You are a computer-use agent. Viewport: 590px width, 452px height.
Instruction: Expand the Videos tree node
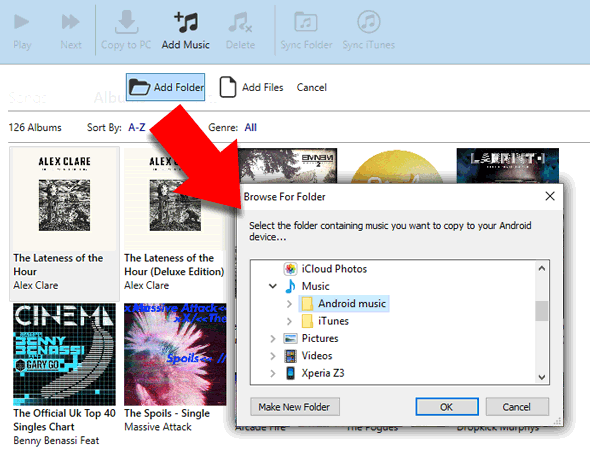coord(273,356)
